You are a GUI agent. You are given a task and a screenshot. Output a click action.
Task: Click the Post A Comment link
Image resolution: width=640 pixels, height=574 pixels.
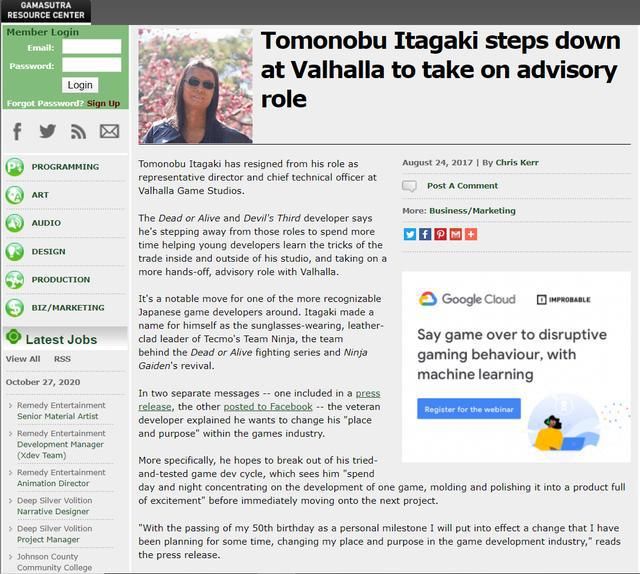(462, 186)
